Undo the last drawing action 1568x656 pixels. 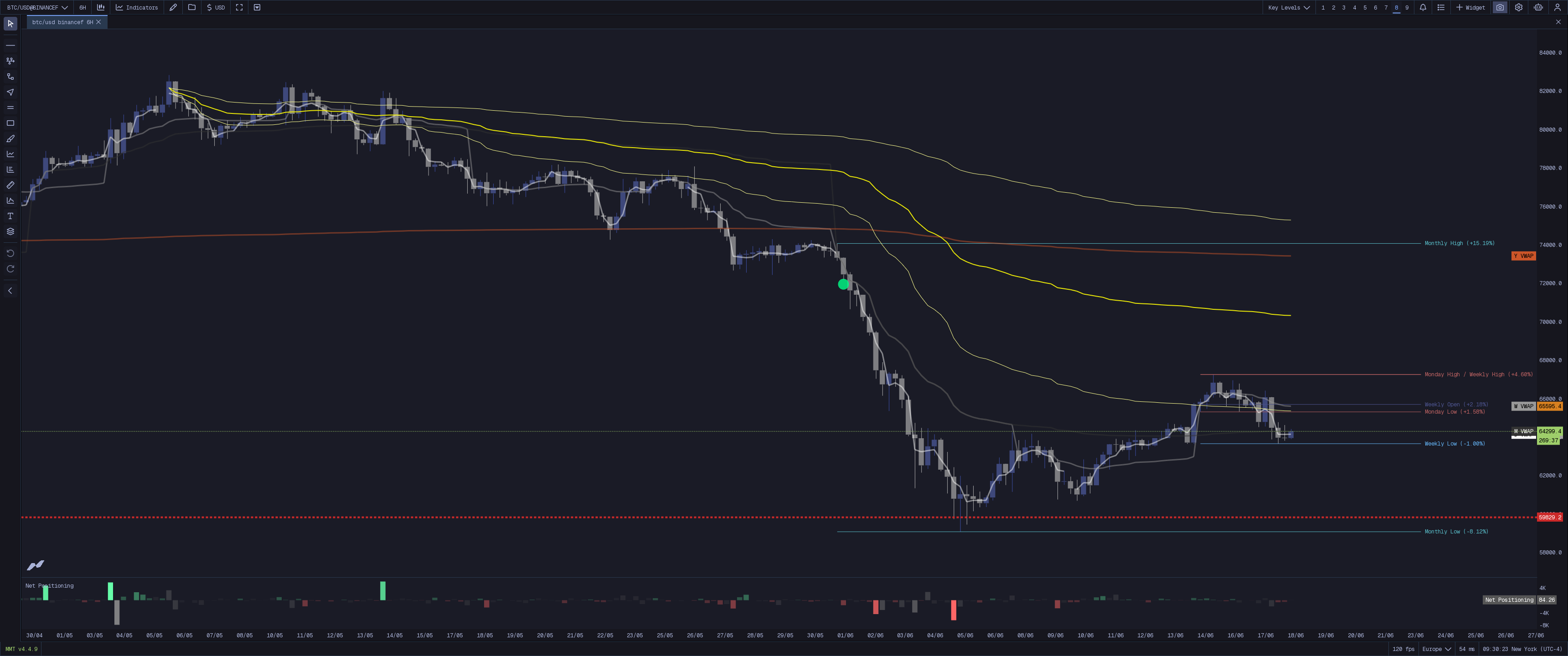(x=10, y=253)
